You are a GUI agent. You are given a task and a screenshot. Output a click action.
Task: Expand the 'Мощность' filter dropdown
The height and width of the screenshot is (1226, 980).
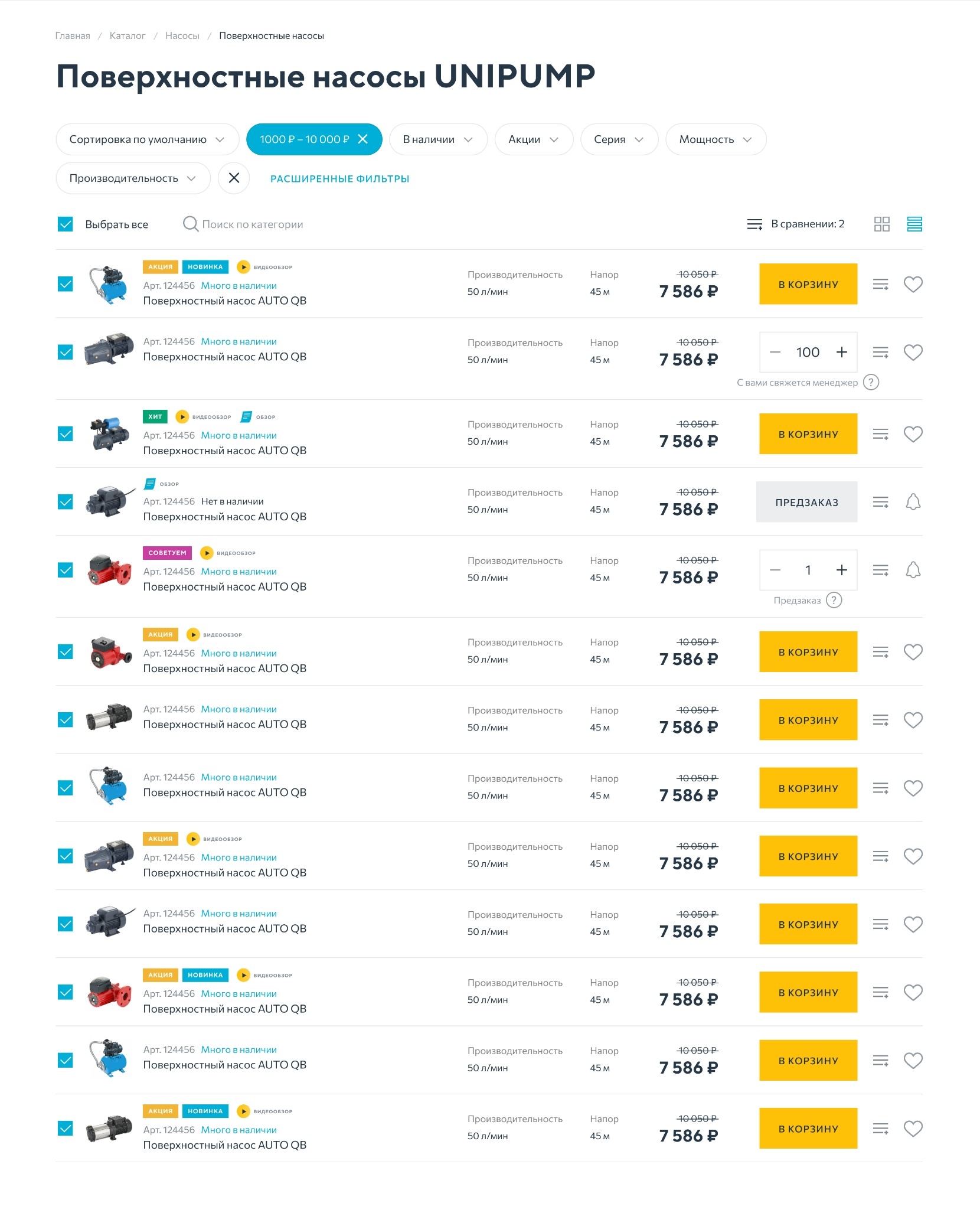tap(716, 139)
